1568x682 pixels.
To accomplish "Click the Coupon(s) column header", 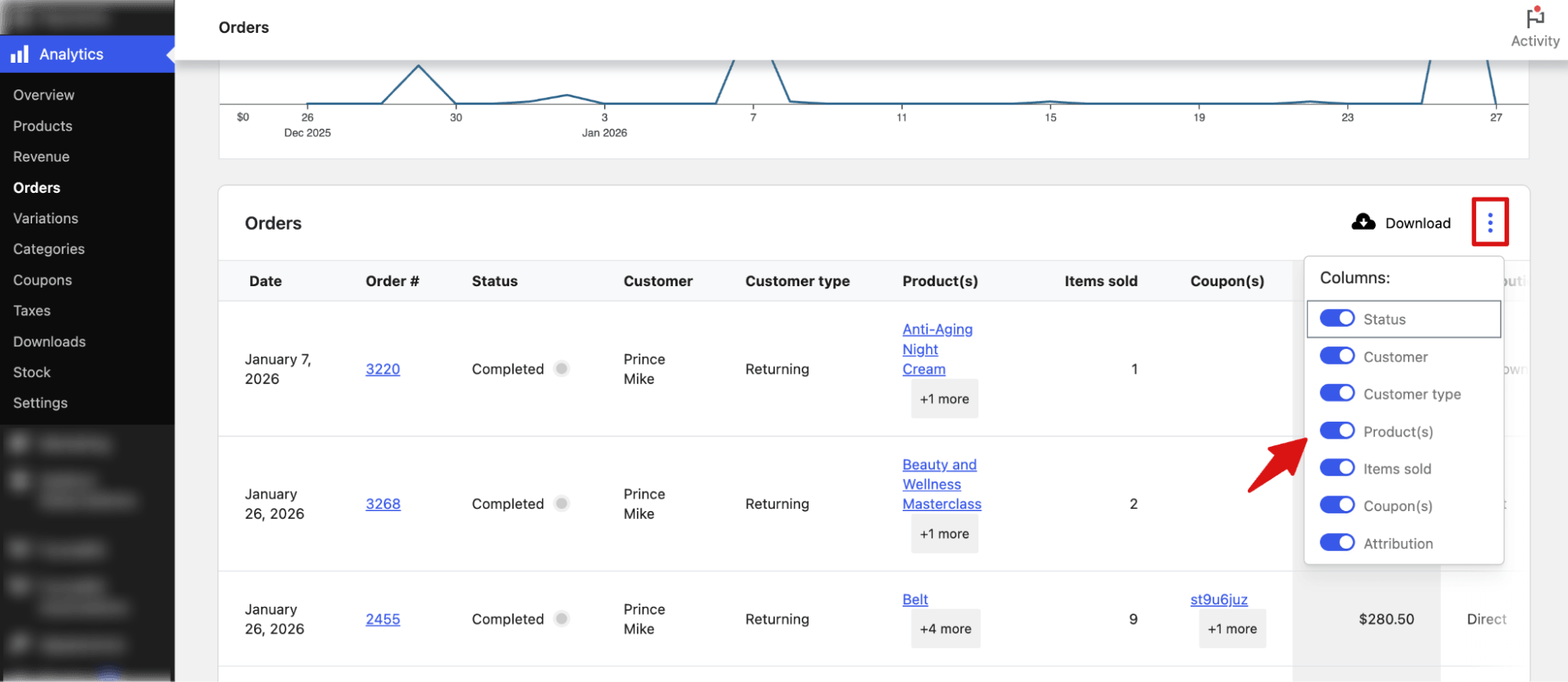I will coord(1228,281).
